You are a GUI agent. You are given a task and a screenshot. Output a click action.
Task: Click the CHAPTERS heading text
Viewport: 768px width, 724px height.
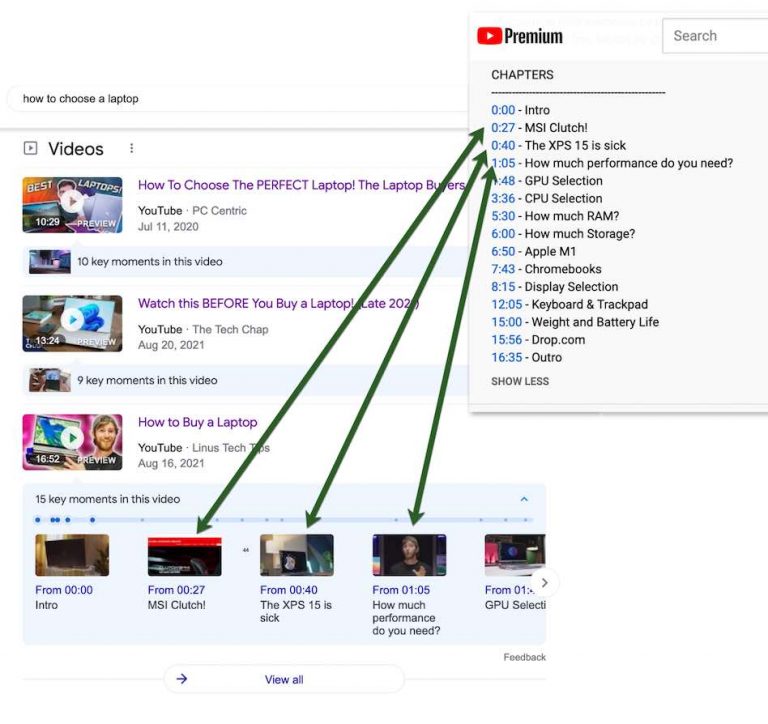tap(522, 74)
